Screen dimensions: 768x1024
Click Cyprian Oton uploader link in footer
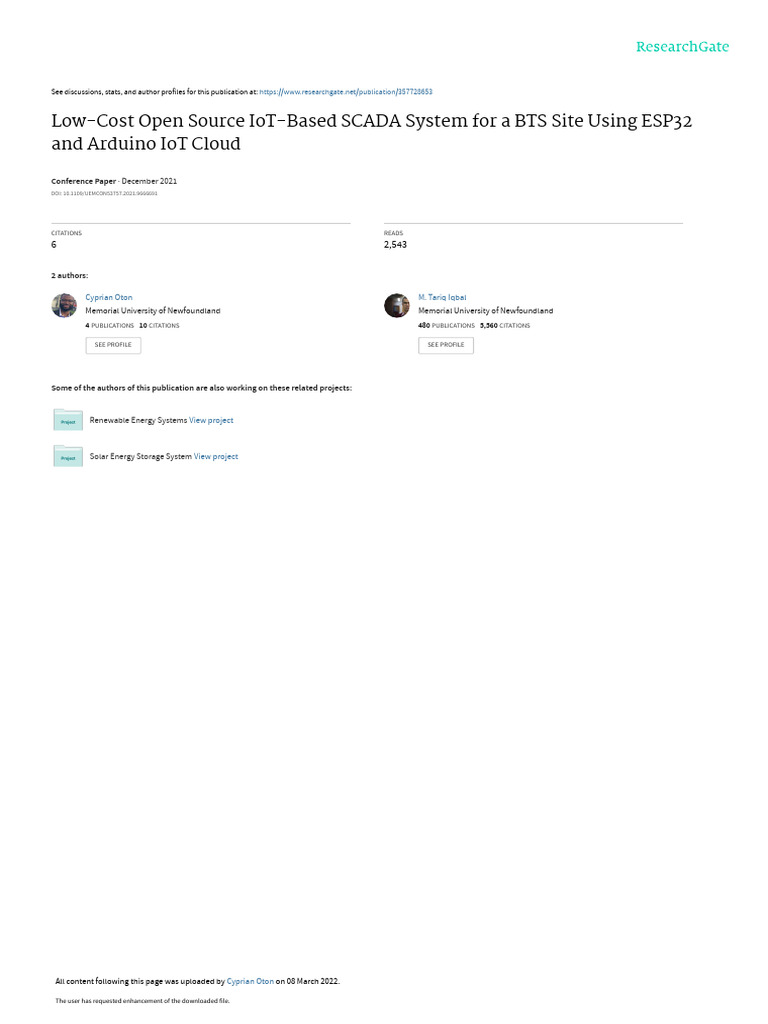pyautogui.click(x=250, y=981)
